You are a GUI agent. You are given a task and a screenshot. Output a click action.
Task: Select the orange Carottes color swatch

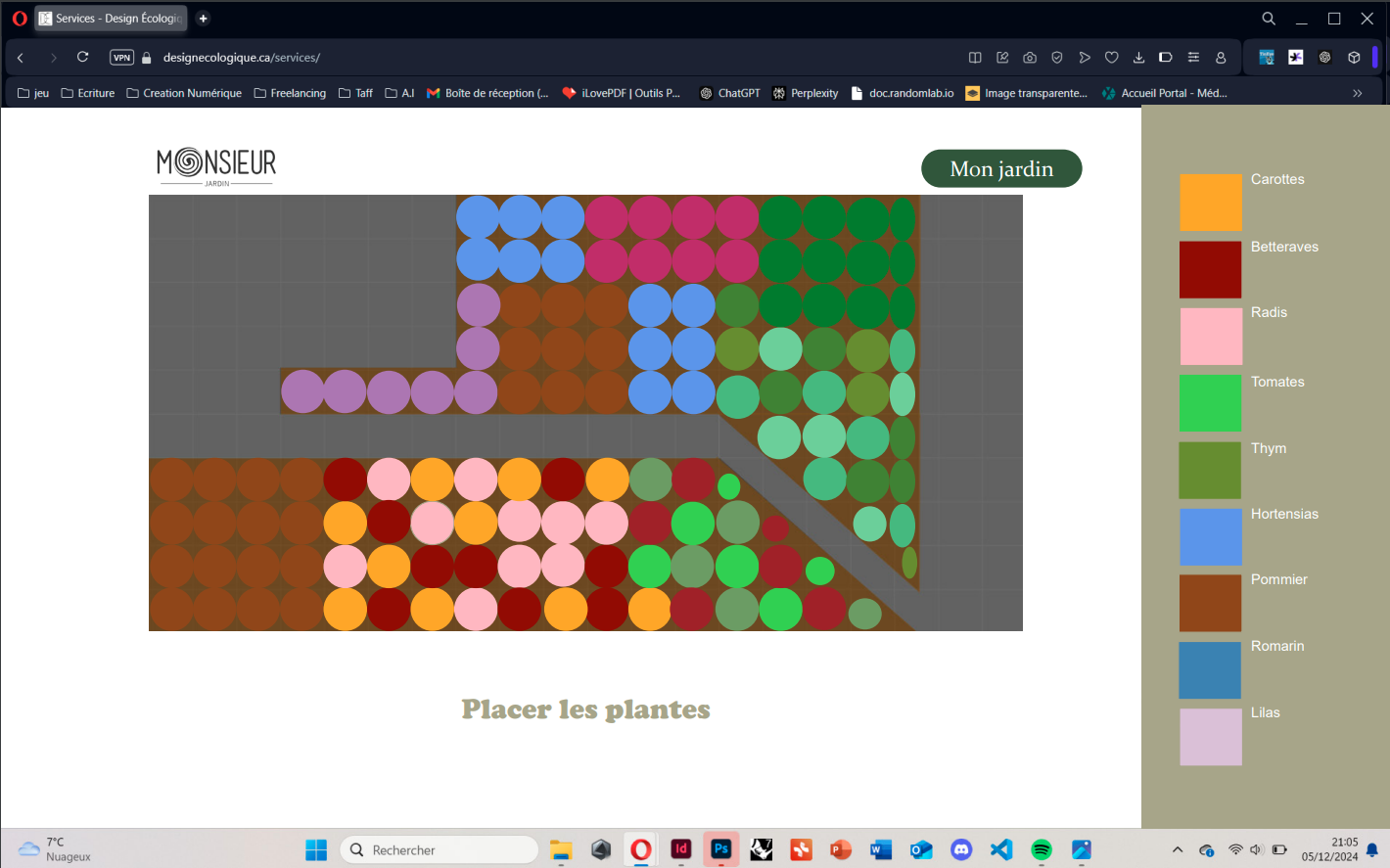pyautogui.click(x=1210, y=203)
